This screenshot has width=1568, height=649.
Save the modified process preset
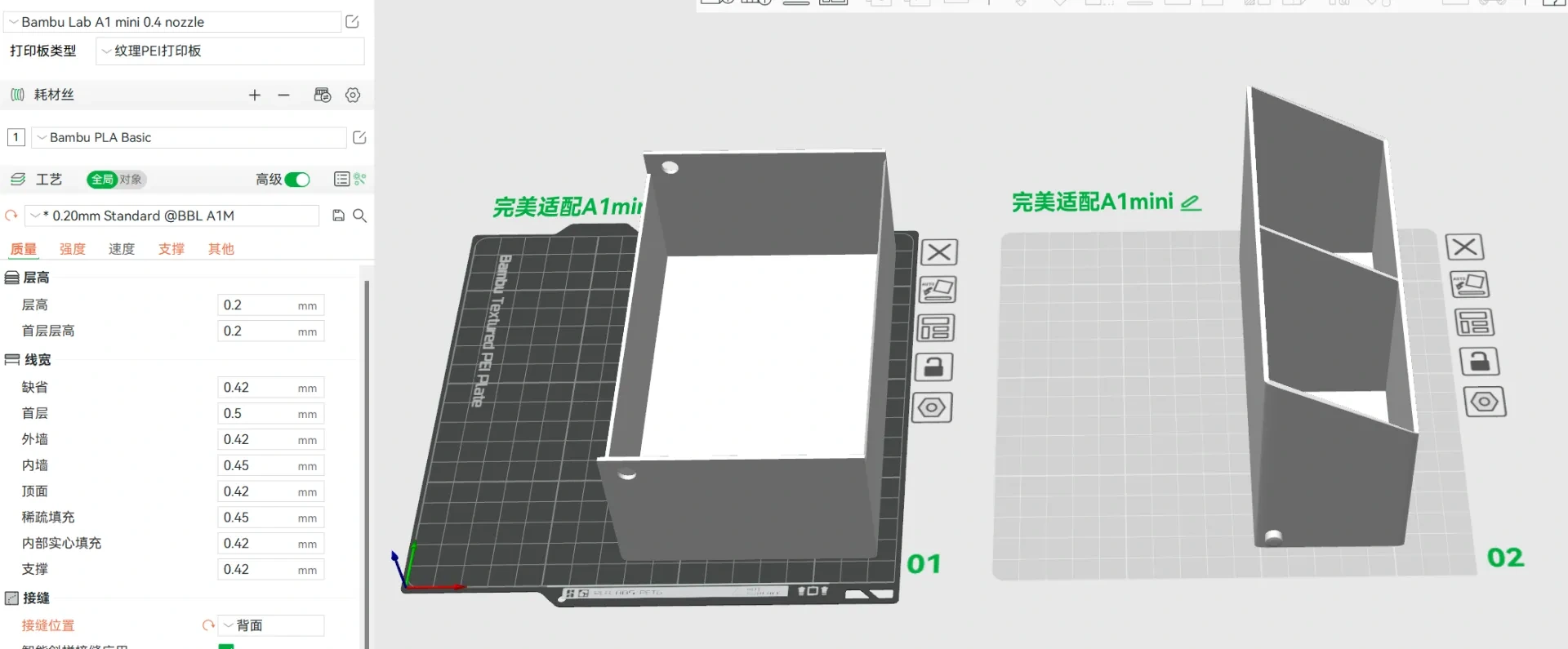(x=338, y=216)
